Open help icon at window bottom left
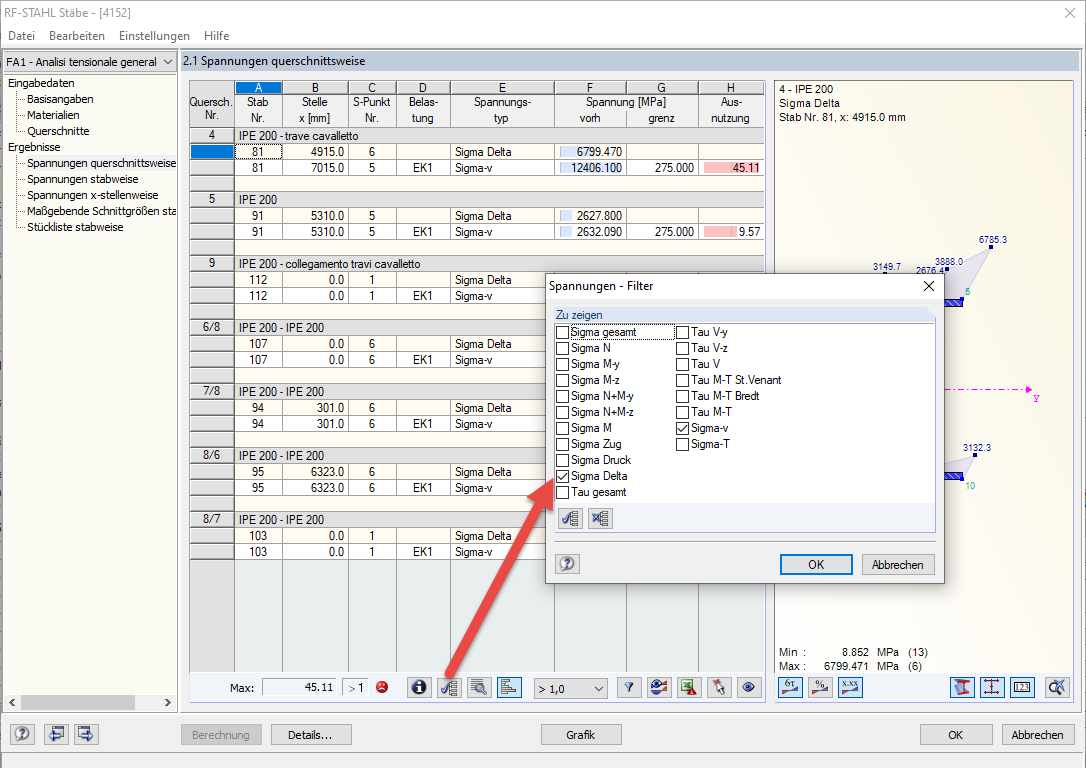1086x768 pixels. coord(22,733)
